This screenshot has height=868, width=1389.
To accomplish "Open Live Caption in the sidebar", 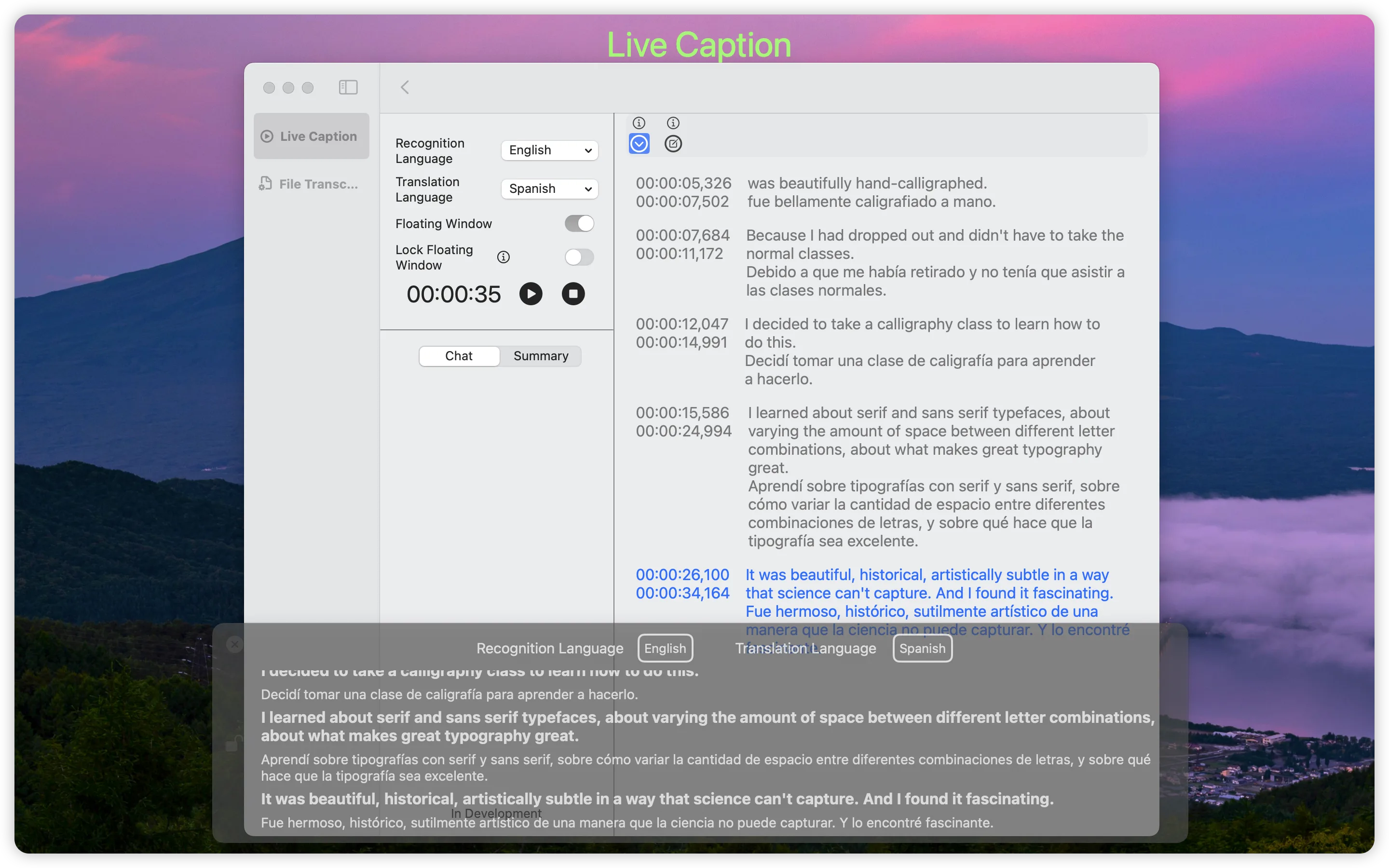I will click(x=311, y=136).
